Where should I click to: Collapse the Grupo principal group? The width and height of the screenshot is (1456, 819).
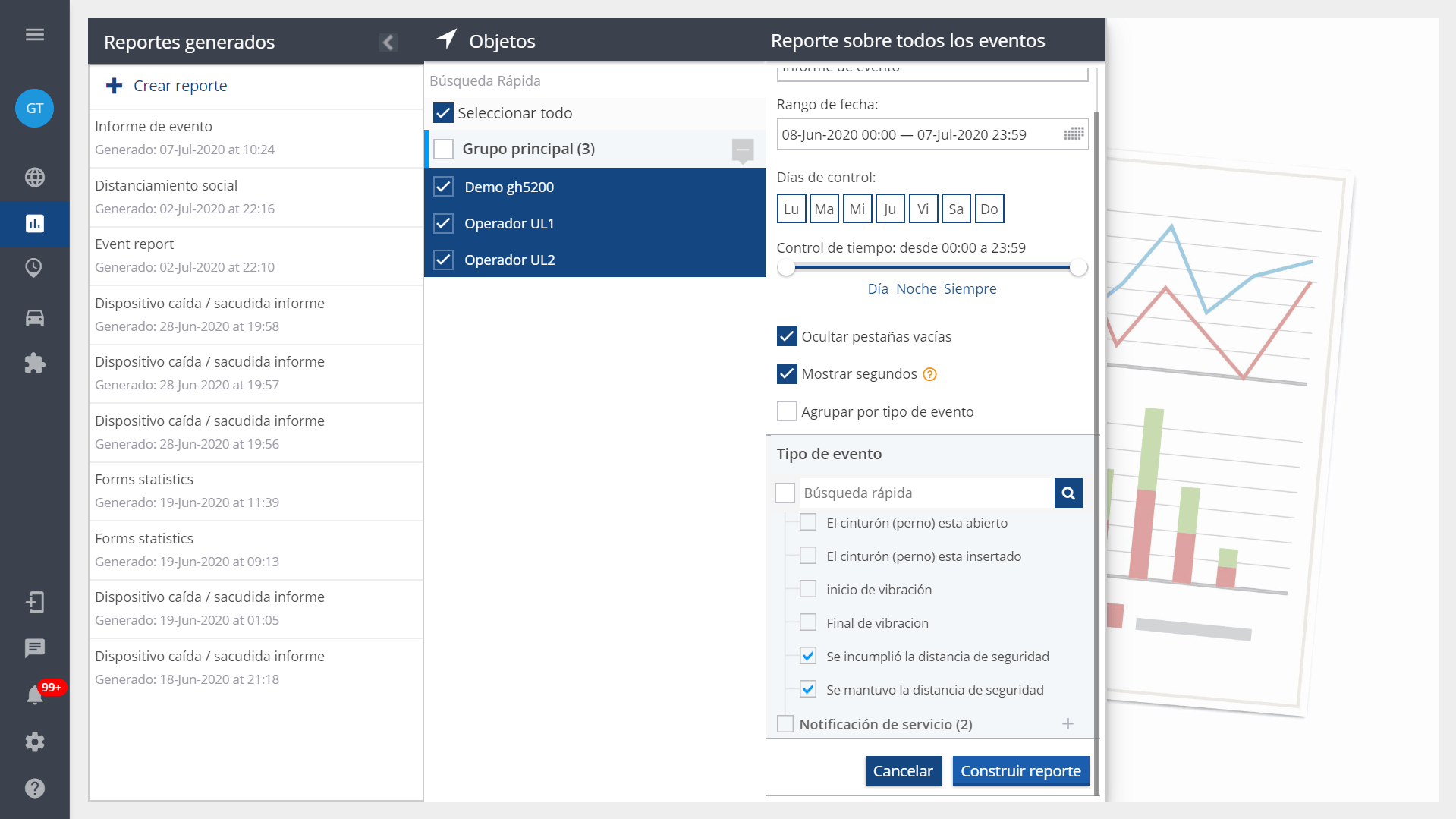coord(743,150)
